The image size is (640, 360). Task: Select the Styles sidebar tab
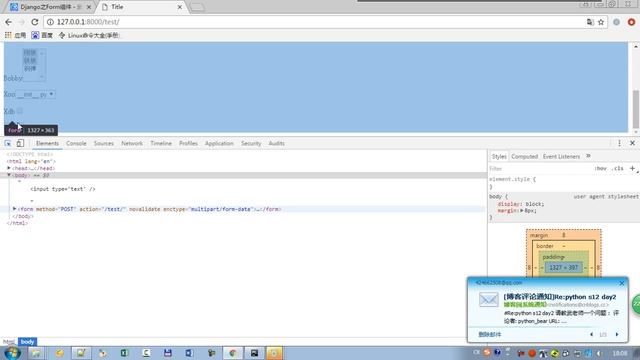click(x=499, y=157)
